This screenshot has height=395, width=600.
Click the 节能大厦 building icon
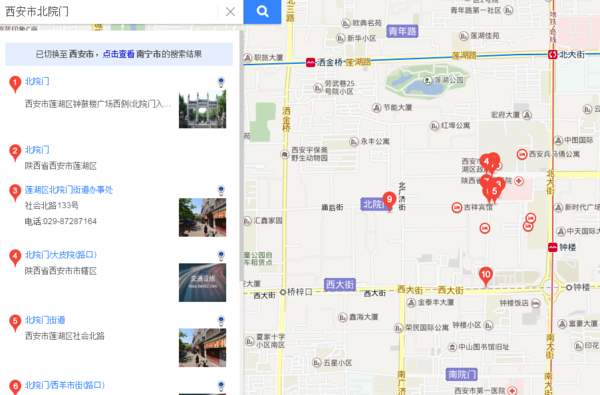(377, 108)
